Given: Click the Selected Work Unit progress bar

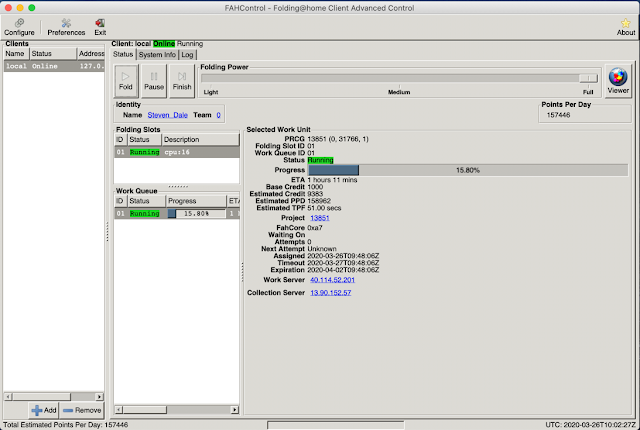Looking at the screenshot, I should 468,170.
